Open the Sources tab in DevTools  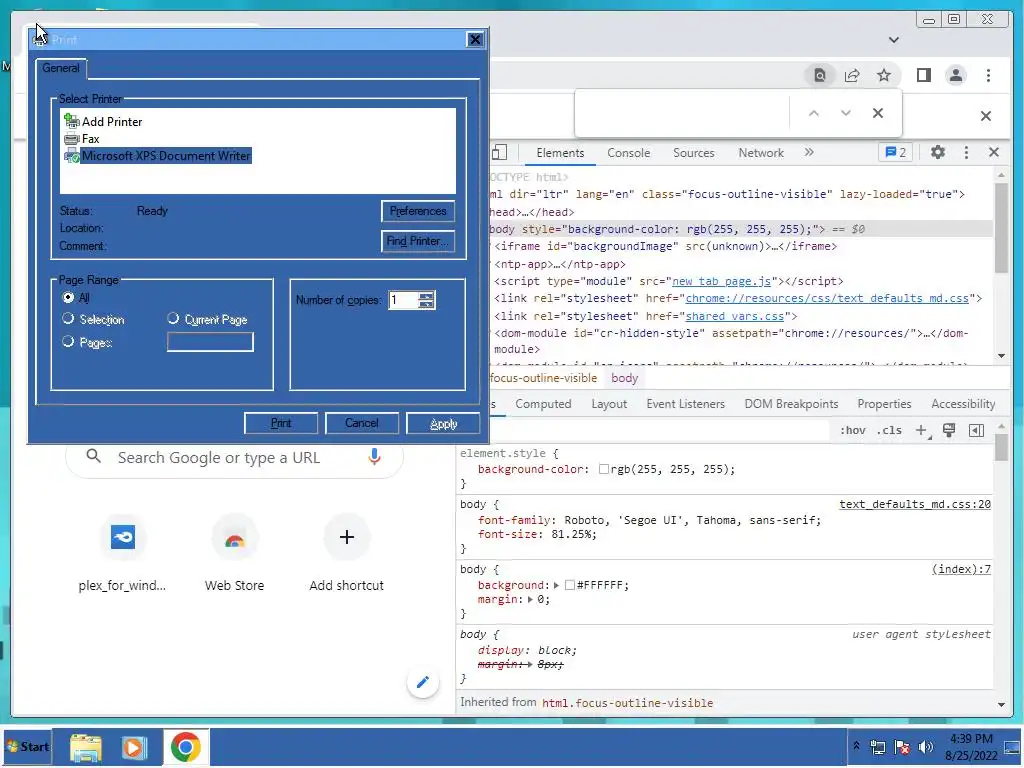[694, 153]
